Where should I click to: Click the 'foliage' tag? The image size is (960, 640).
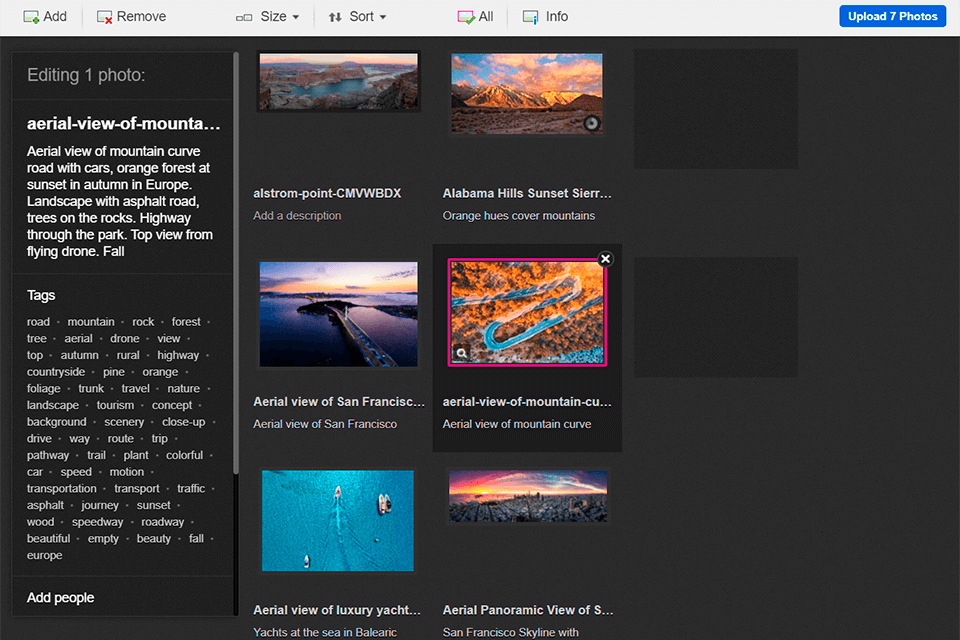click(43, 388)
